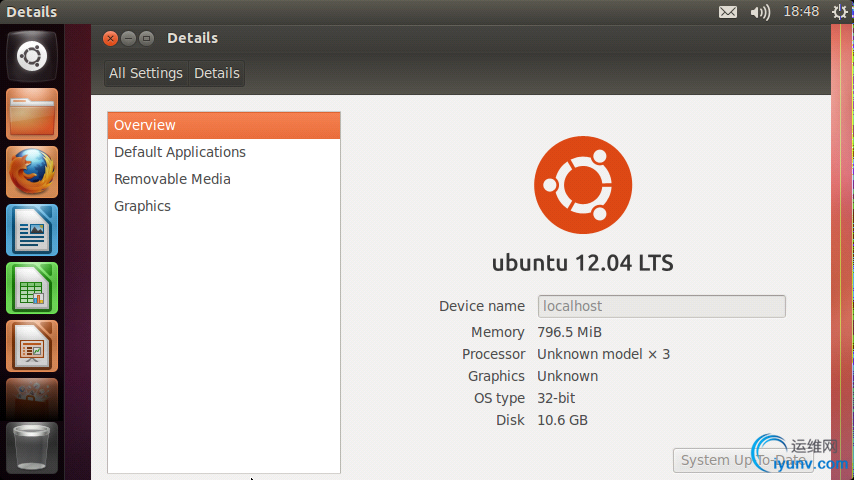Viewport: 854px width, 480px height.
Task: Launch the Files manager from launcher
Action: pyautogui.click(x=32, y=114)
